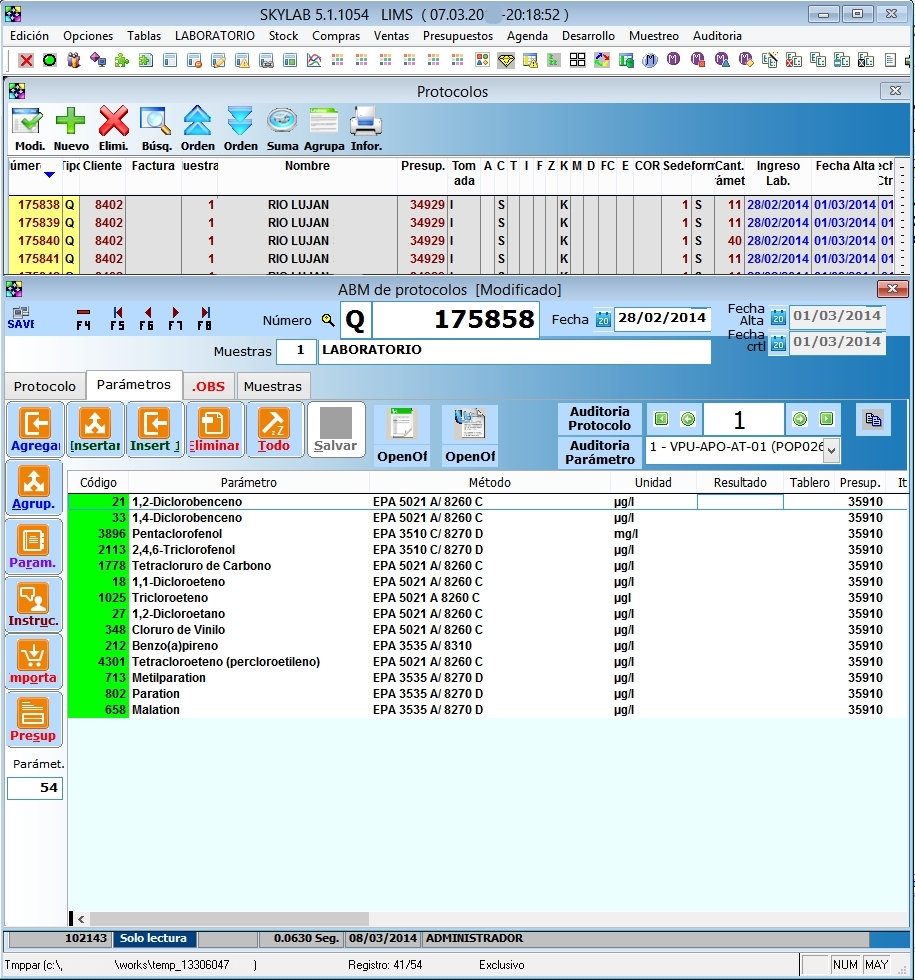Open the Fecha calendar picker
Viewport: 915px width, 980px height.
(603, 320)
